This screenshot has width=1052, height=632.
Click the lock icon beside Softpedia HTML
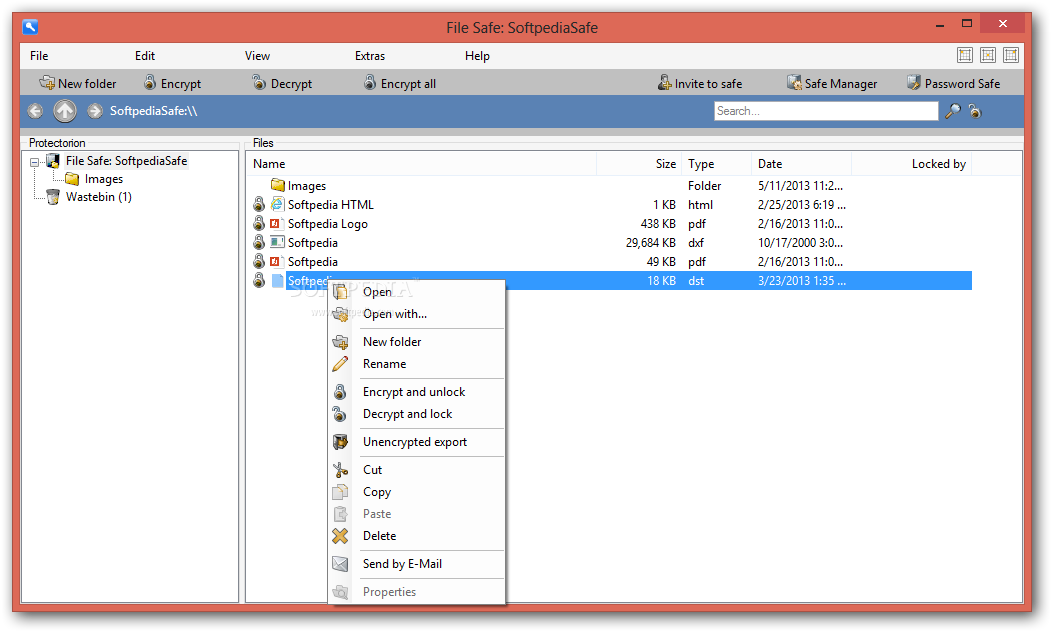coord(259,204)
